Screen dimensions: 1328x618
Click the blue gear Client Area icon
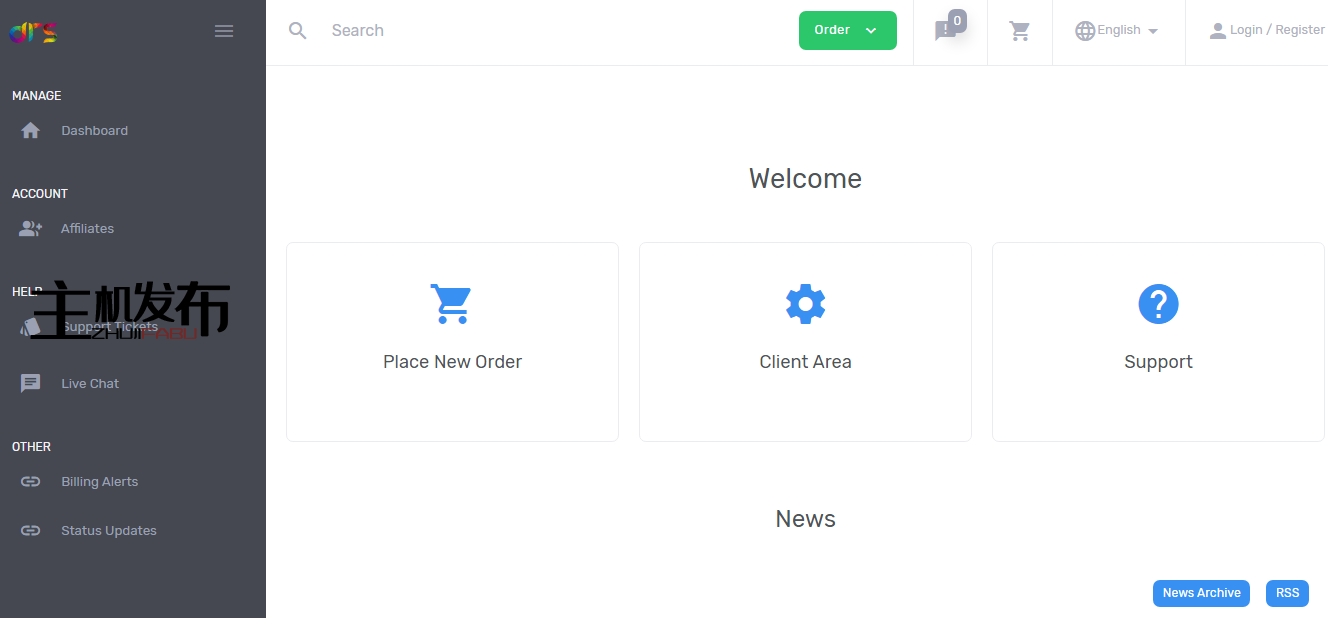pos(805,304)
